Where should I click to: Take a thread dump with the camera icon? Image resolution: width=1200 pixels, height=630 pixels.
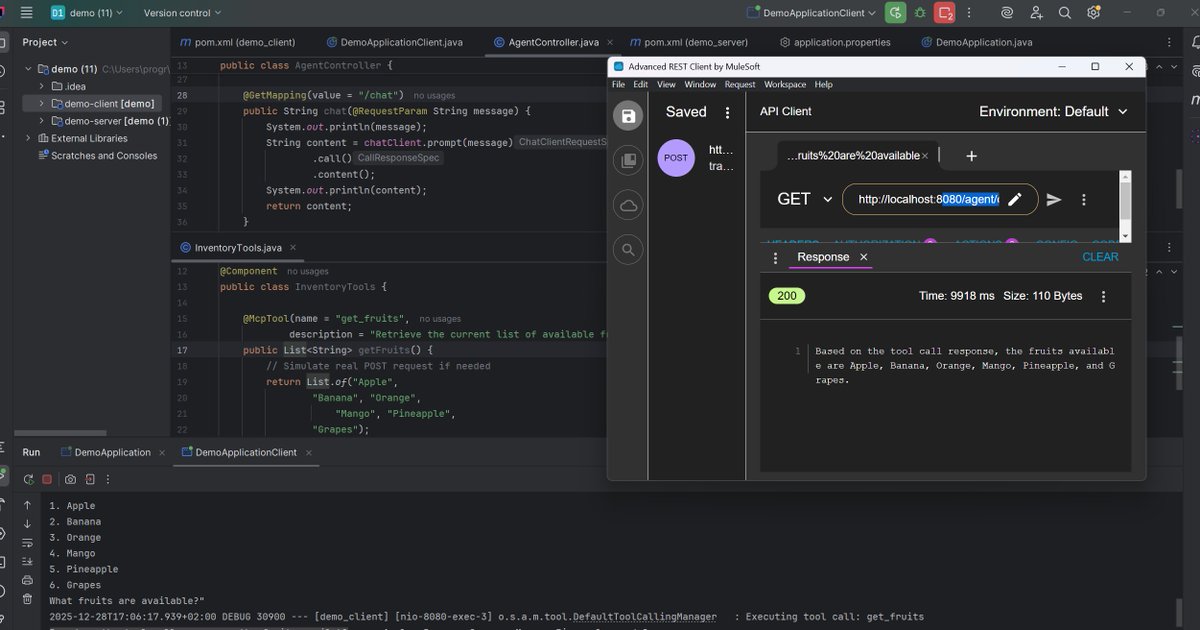(70, 480)
